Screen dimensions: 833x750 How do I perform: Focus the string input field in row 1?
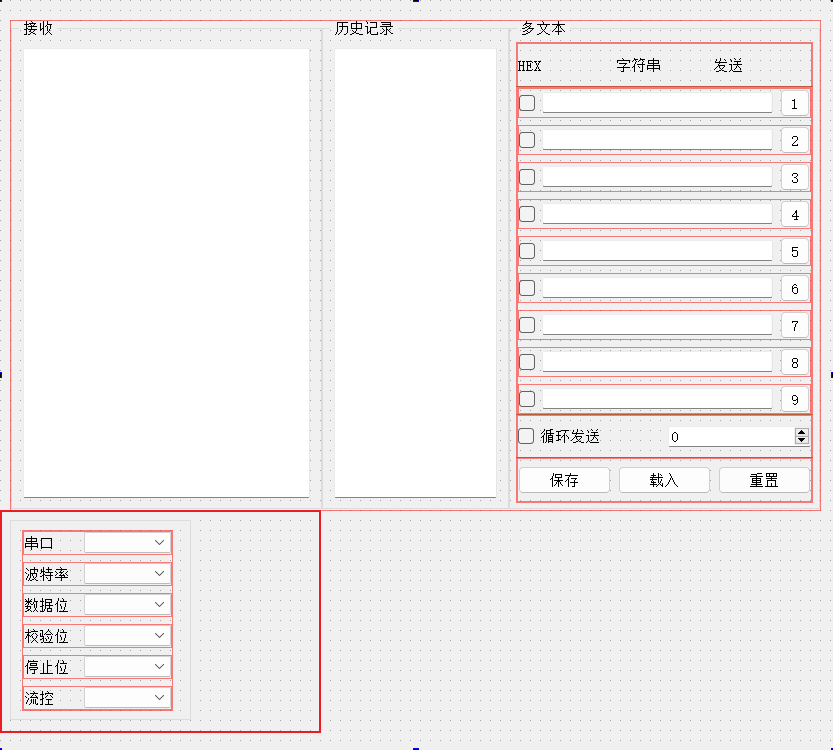[x=657, y=103]
